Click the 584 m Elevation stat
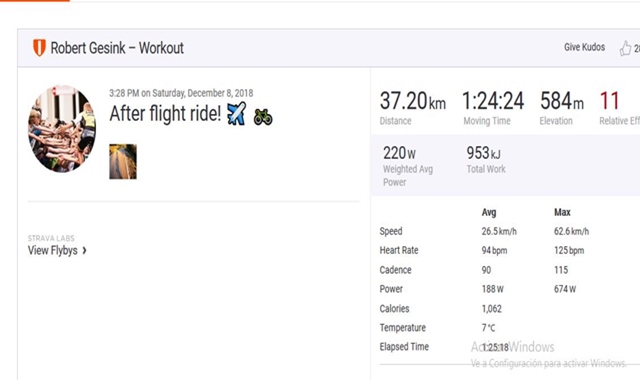Screen dimensions: 640x380 click(x=562, y=108)
